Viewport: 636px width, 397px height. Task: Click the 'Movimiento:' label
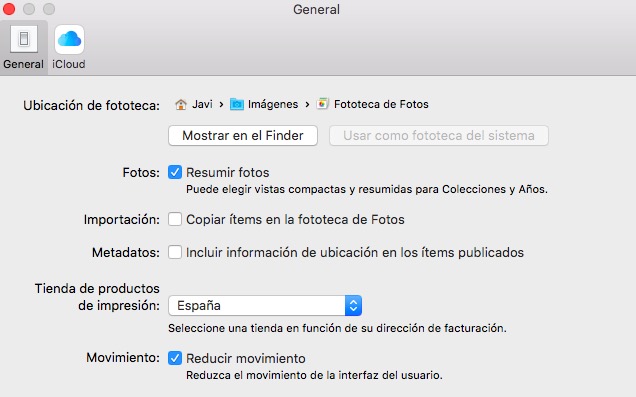[123, 358]
